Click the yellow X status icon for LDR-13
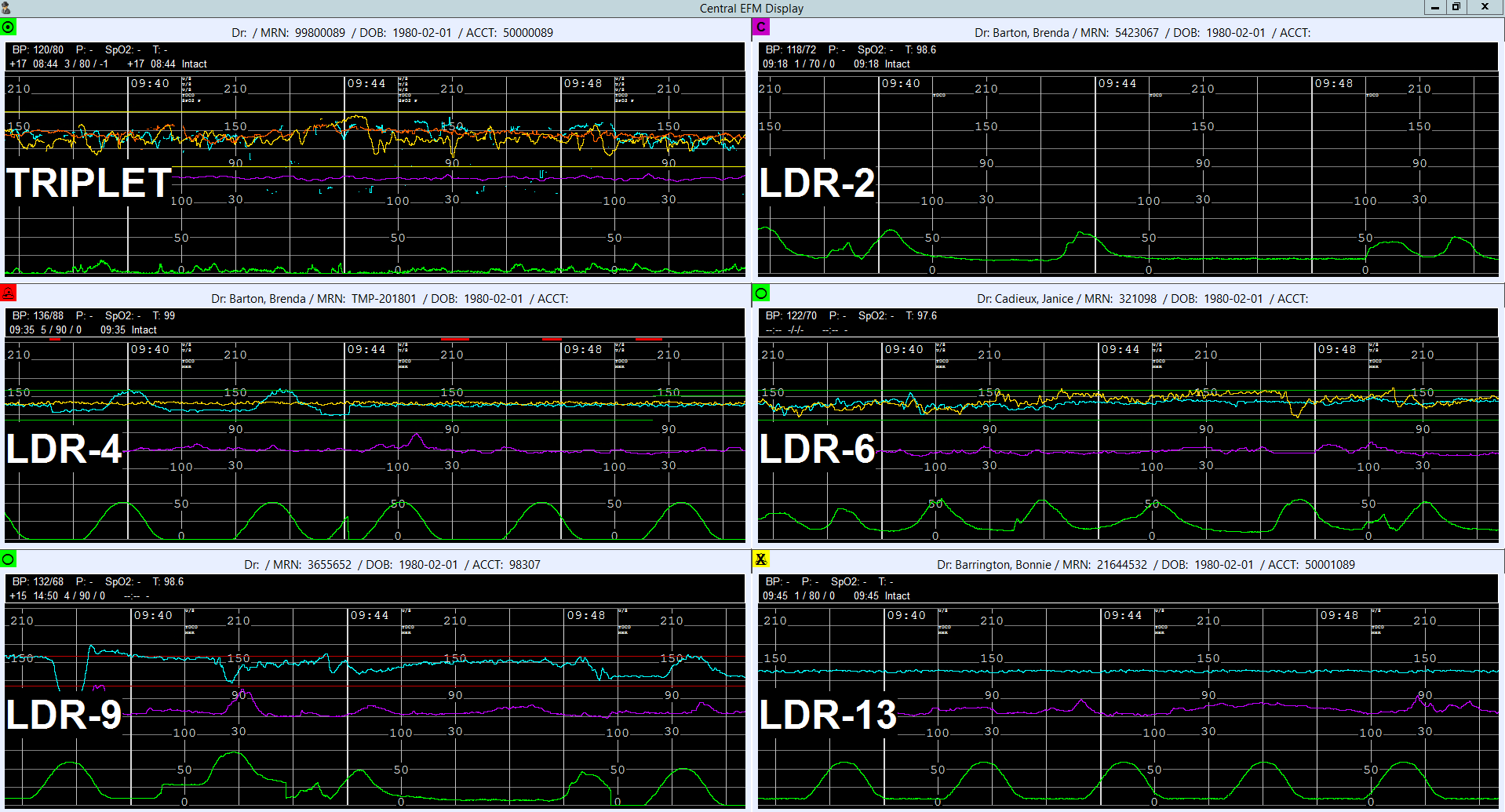 (x=760, y=559)
